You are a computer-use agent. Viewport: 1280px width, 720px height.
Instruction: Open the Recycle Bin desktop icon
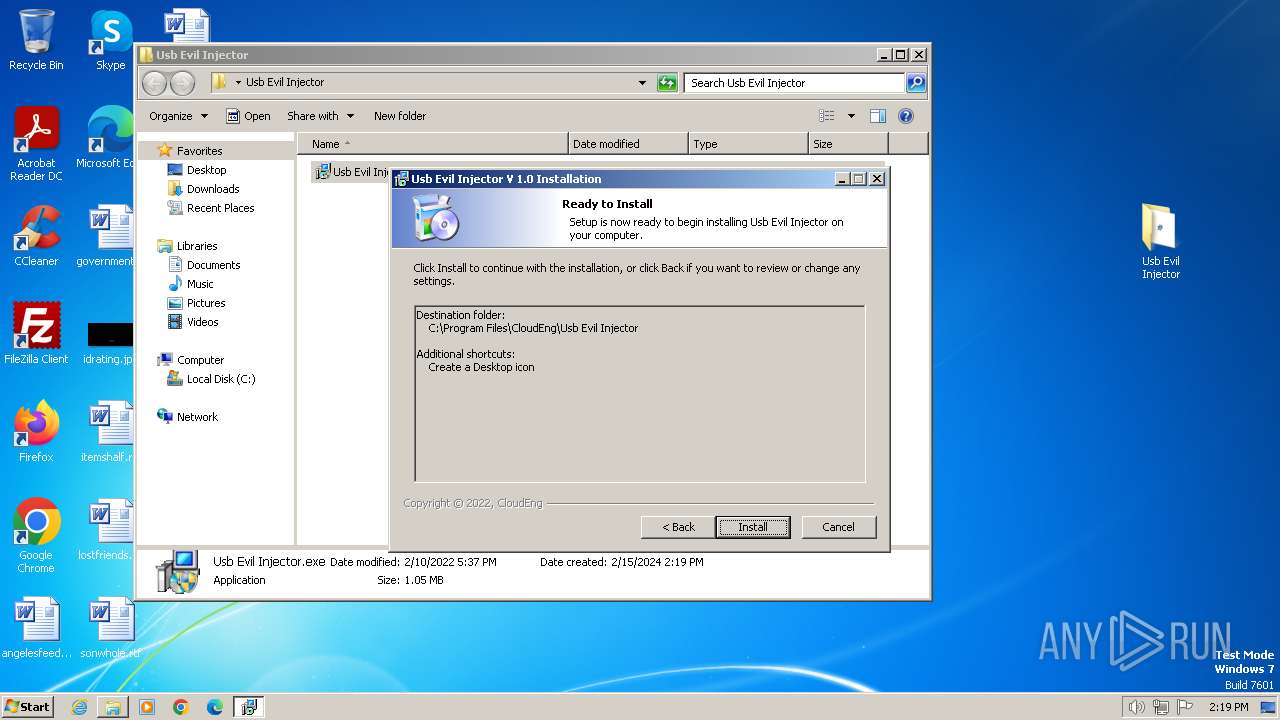point(36,40)
